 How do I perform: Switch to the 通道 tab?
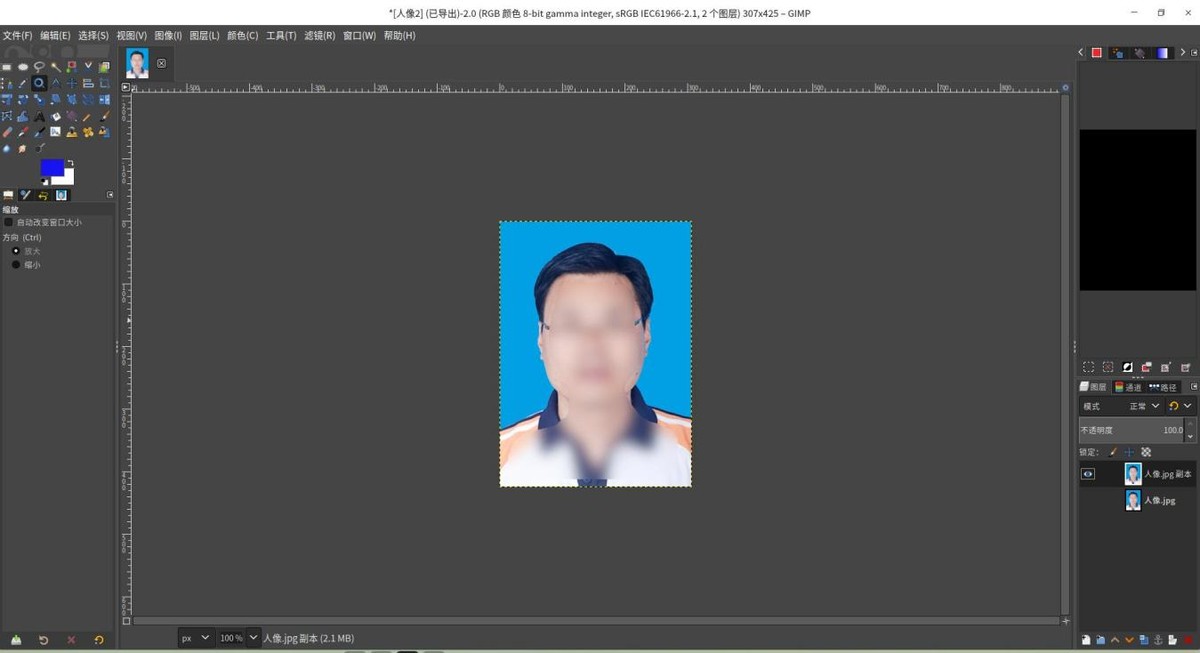coord(1128,387)
